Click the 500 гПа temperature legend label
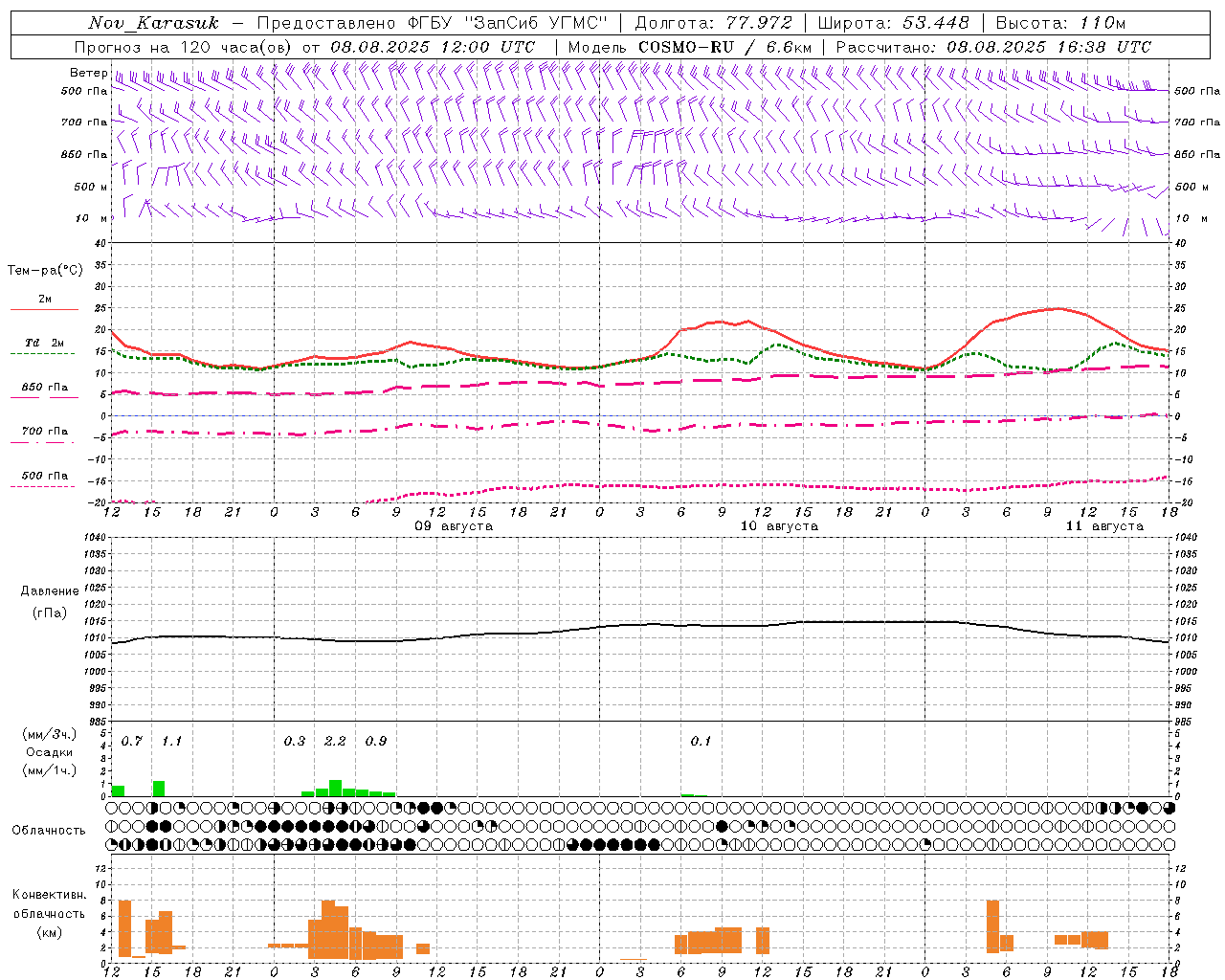 pos(45,476)
